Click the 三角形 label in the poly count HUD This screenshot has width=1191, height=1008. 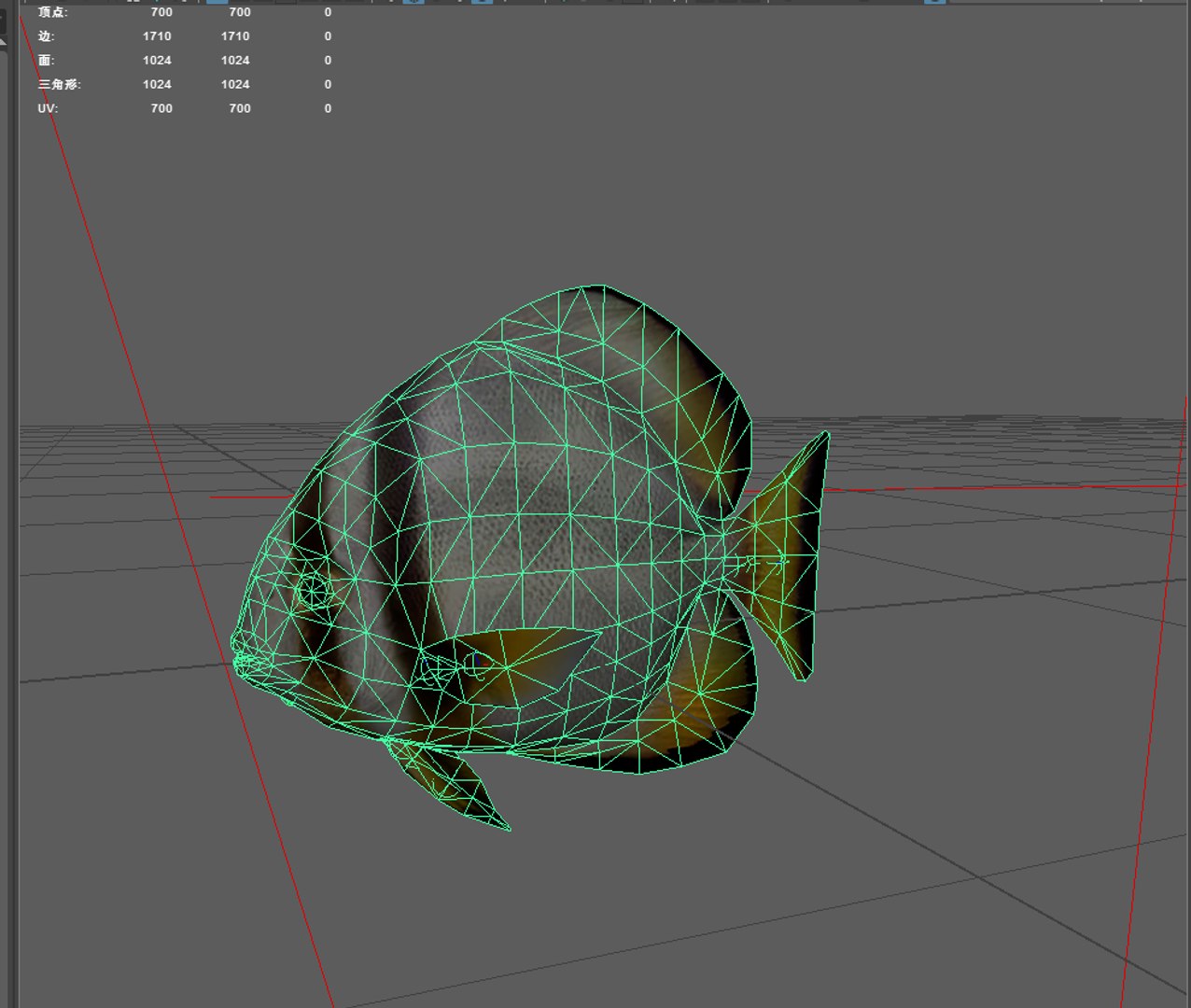coord(59,85)
